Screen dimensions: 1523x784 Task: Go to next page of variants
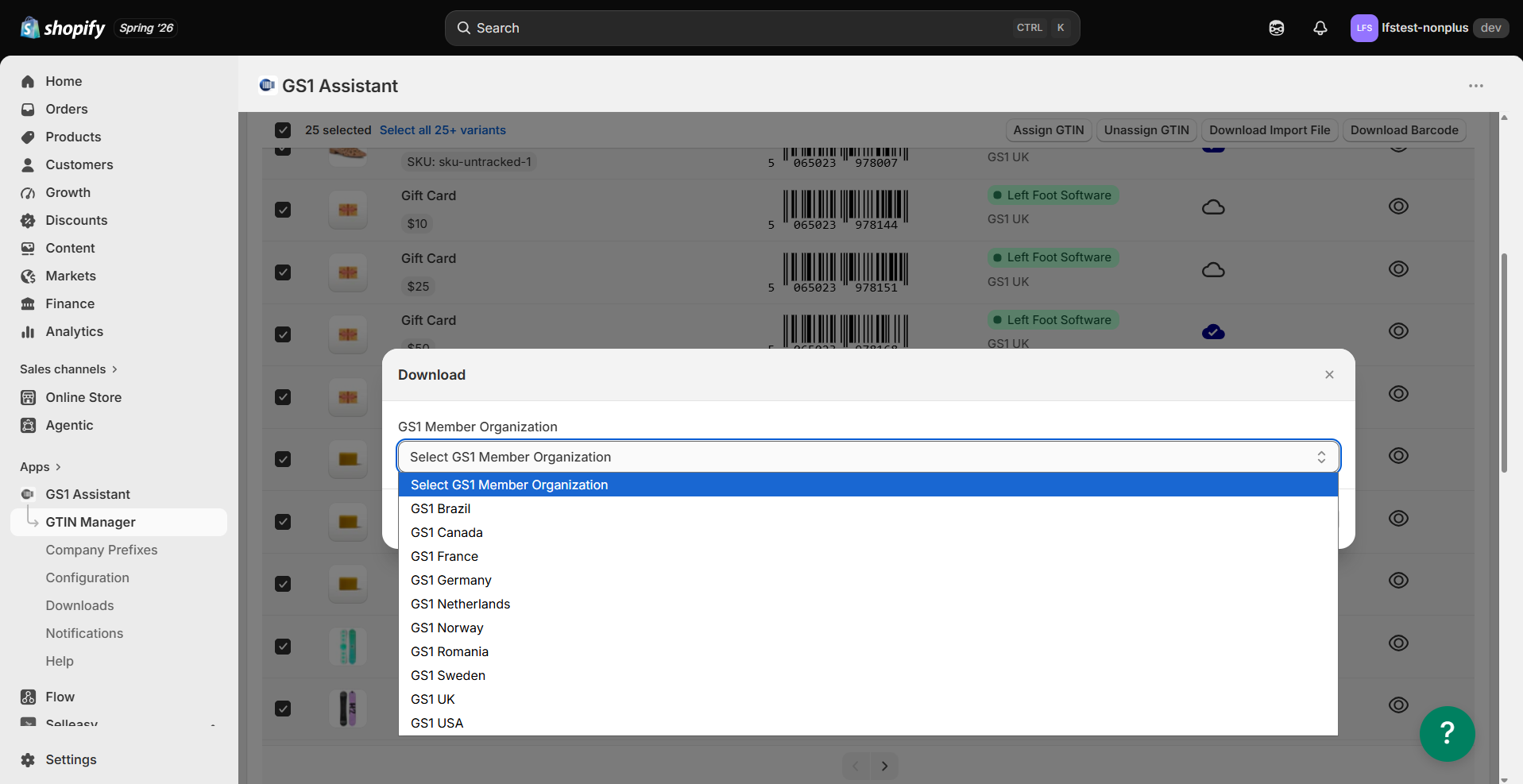click(x=884, y=766)
